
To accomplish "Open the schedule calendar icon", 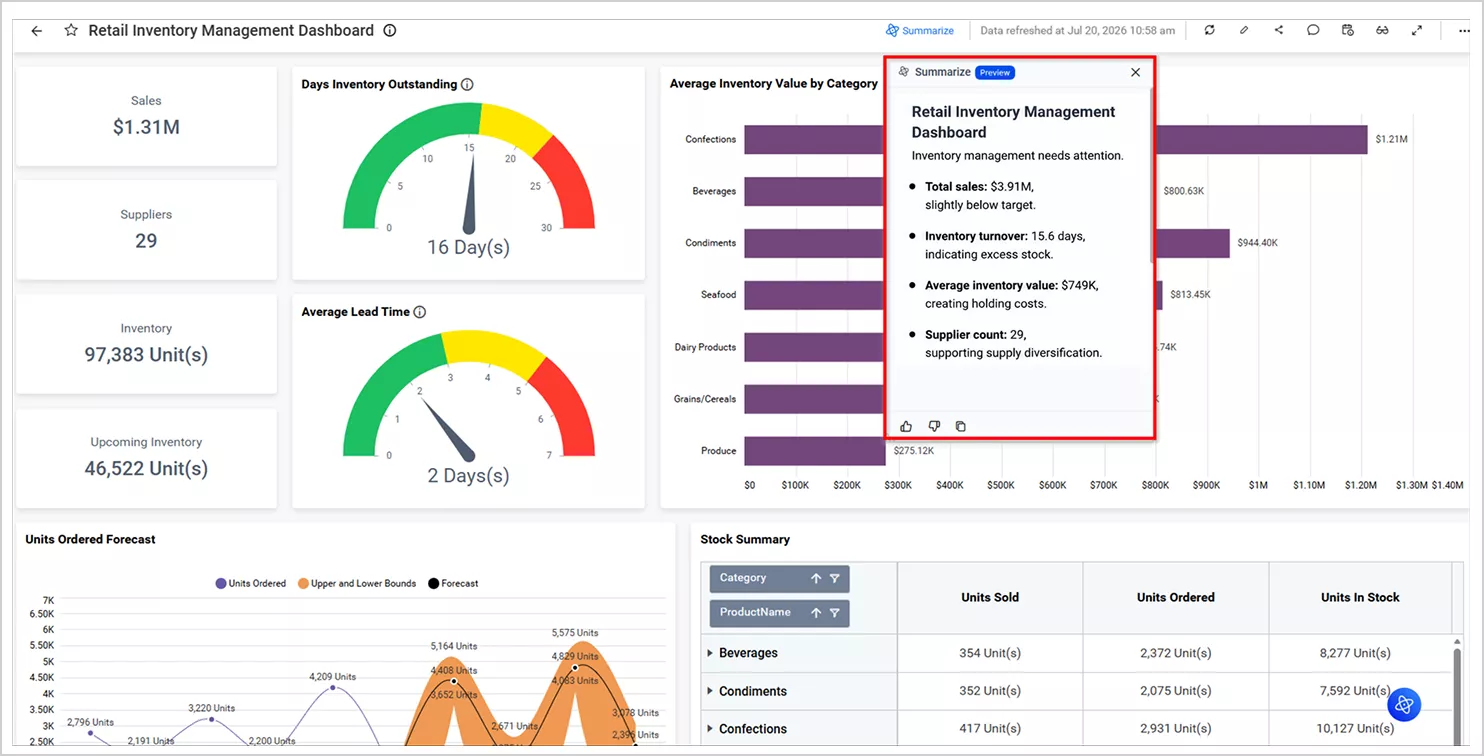I will (x=1348, y=31).
